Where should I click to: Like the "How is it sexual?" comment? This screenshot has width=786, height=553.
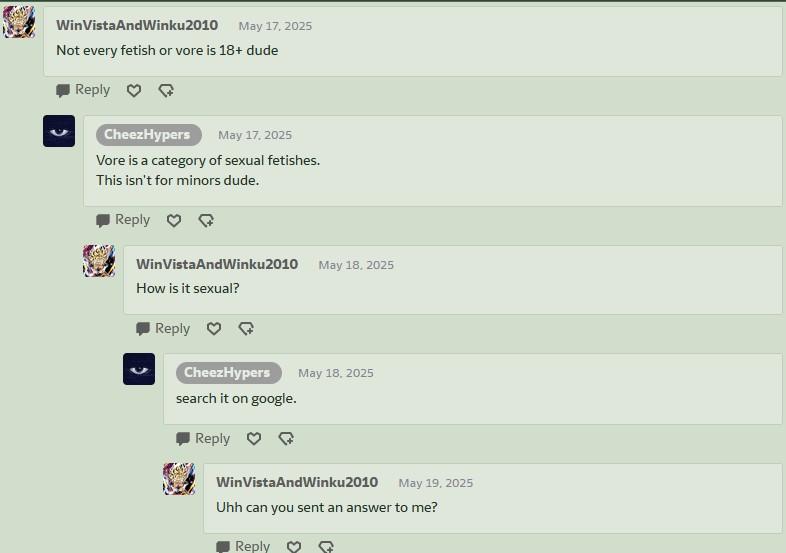click(214, 329)
